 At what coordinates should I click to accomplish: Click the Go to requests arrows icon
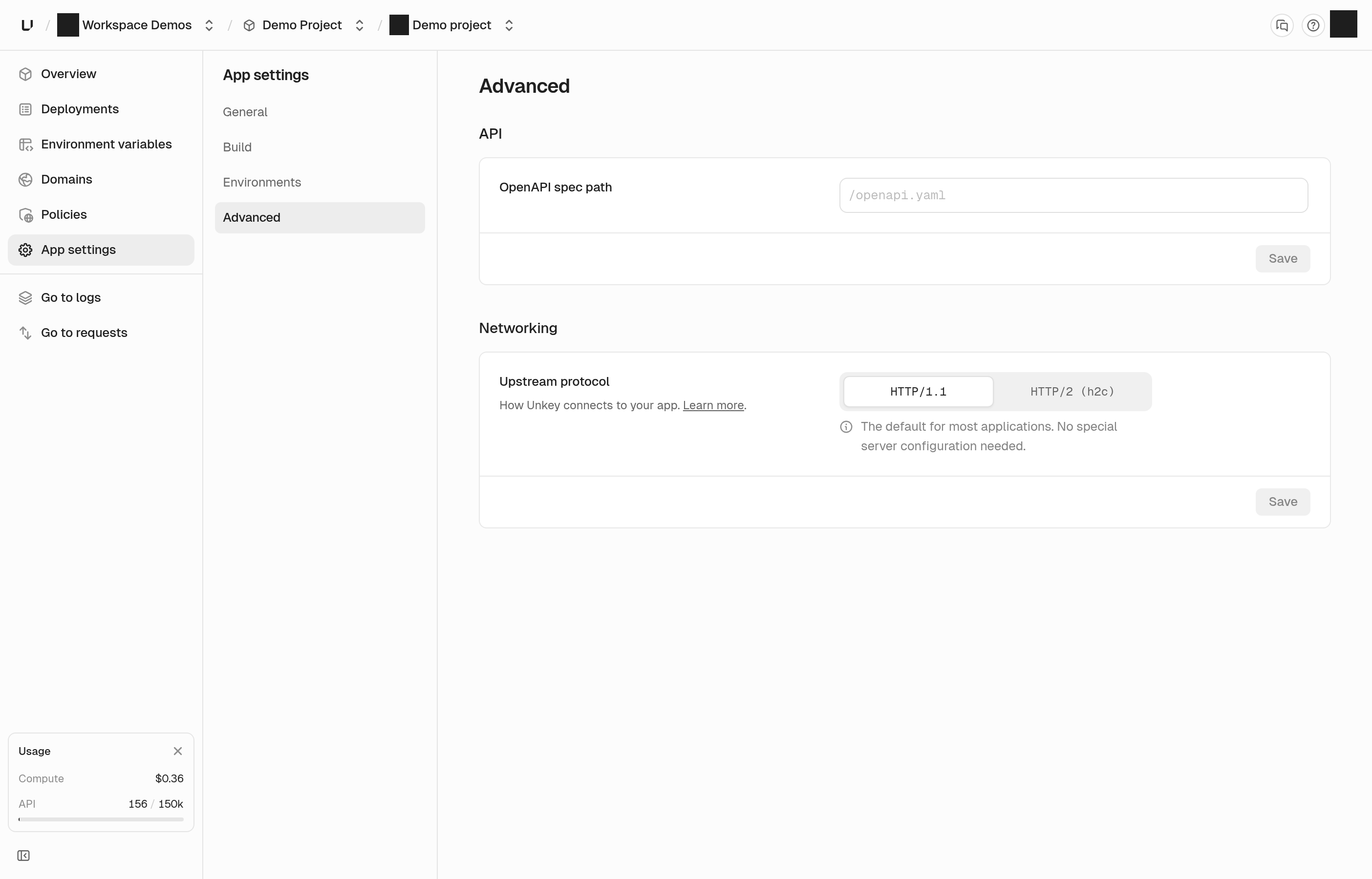pos(25,333)
